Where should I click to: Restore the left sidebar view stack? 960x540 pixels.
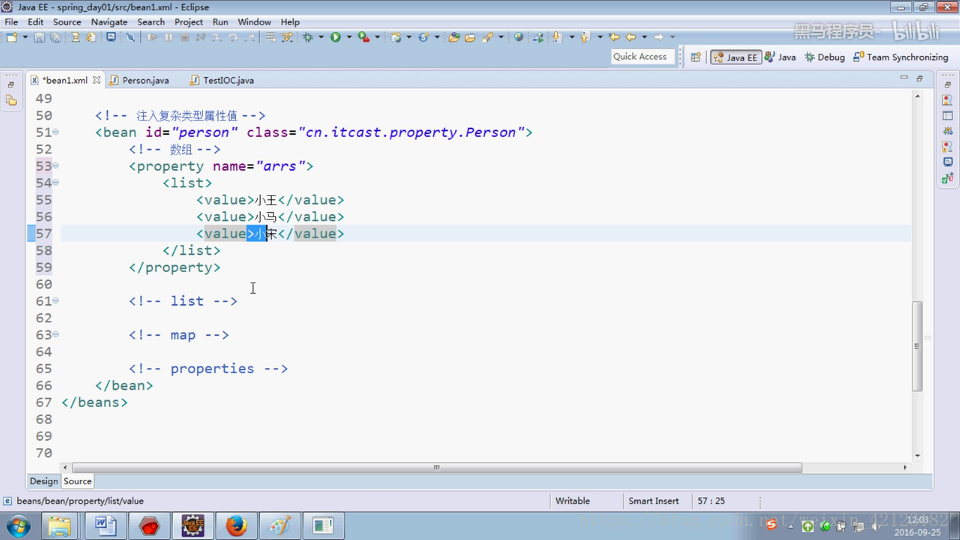pos(11,85)
